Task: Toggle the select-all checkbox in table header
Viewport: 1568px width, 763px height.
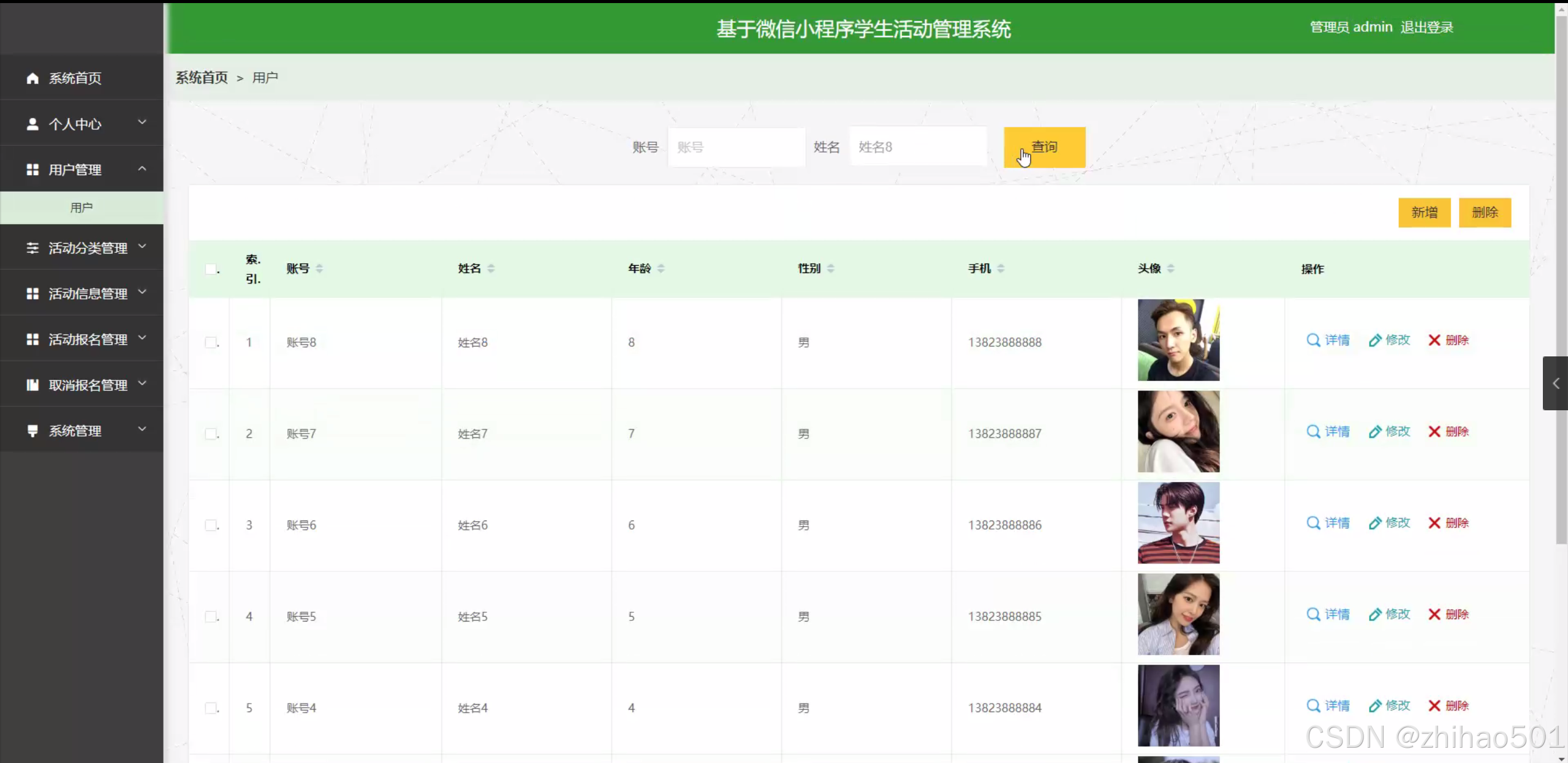Action: point(211,269)
